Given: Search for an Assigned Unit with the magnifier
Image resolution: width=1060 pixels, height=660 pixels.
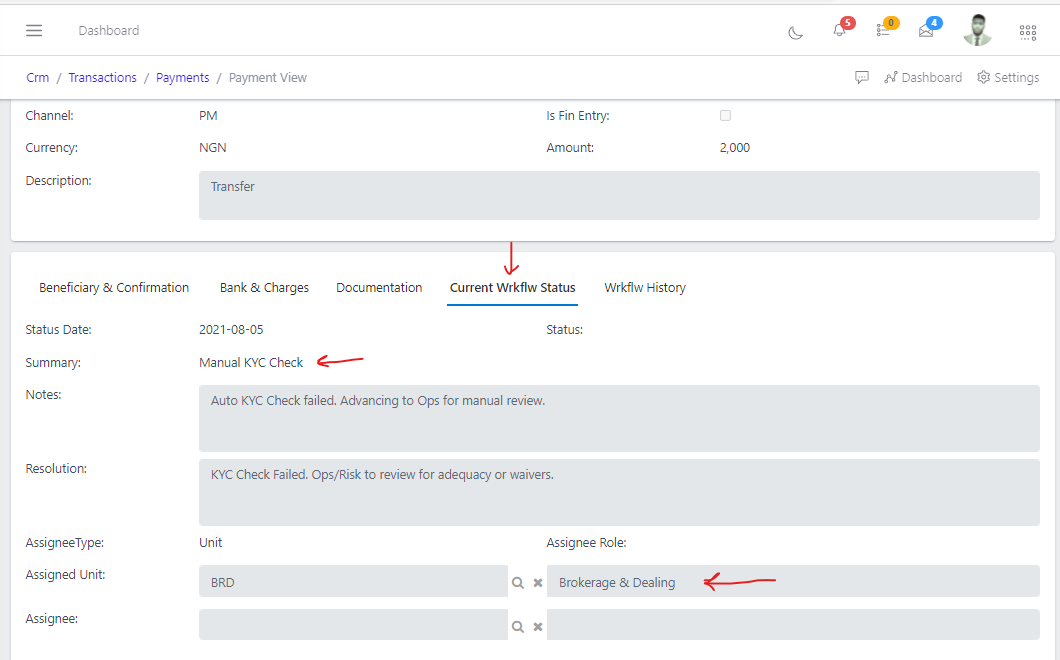Looking at the screenshot, I should point(518,581).
